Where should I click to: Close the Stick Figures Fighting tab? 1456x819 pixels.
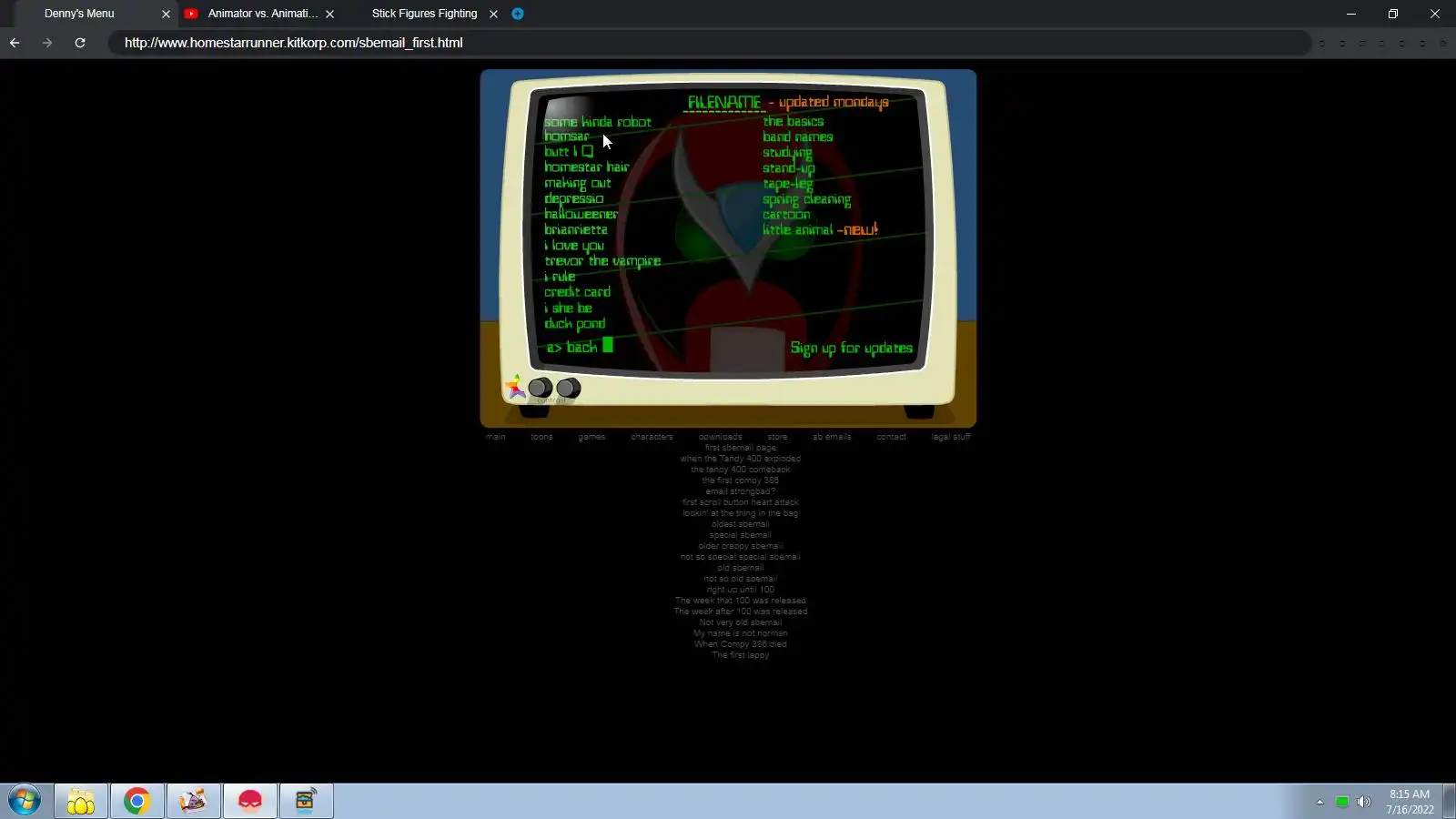click(493, 14)
